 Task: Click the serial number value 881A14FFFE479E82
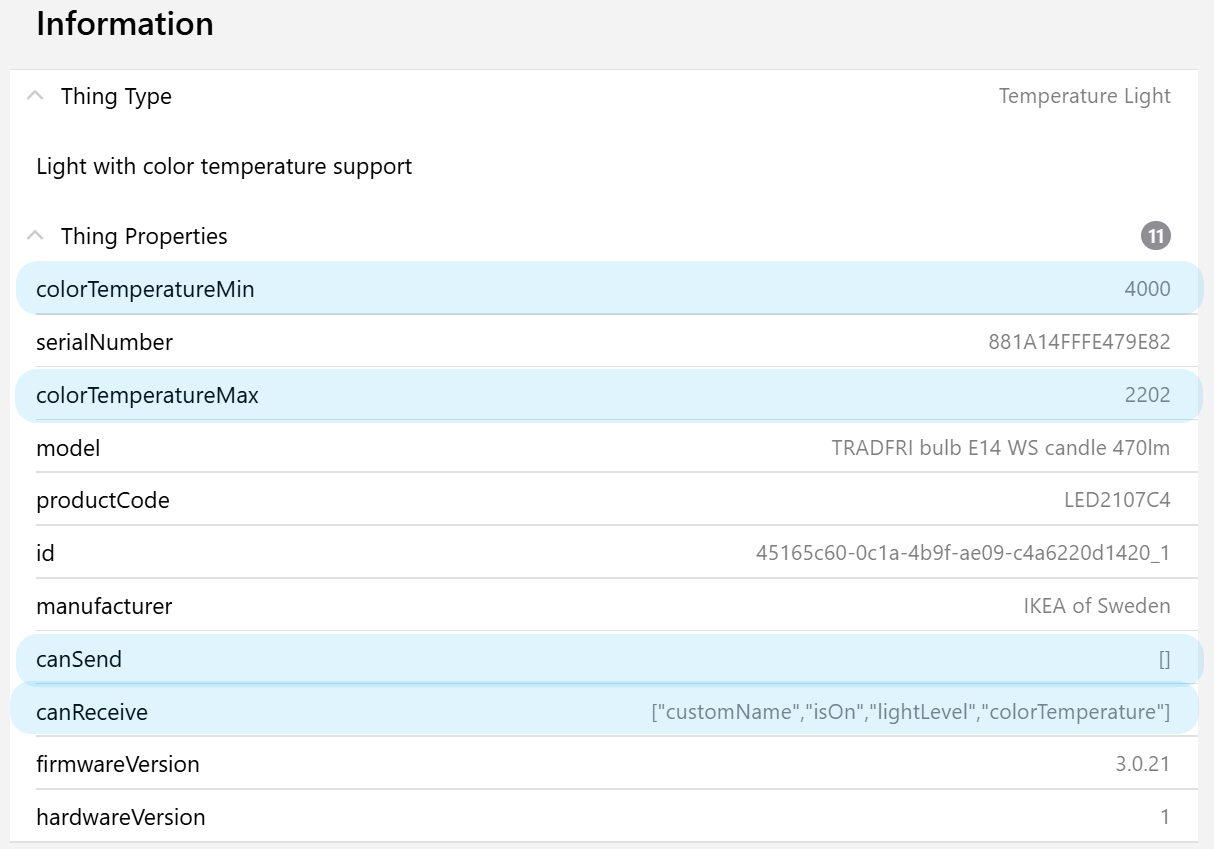[x=1079, y=342]
